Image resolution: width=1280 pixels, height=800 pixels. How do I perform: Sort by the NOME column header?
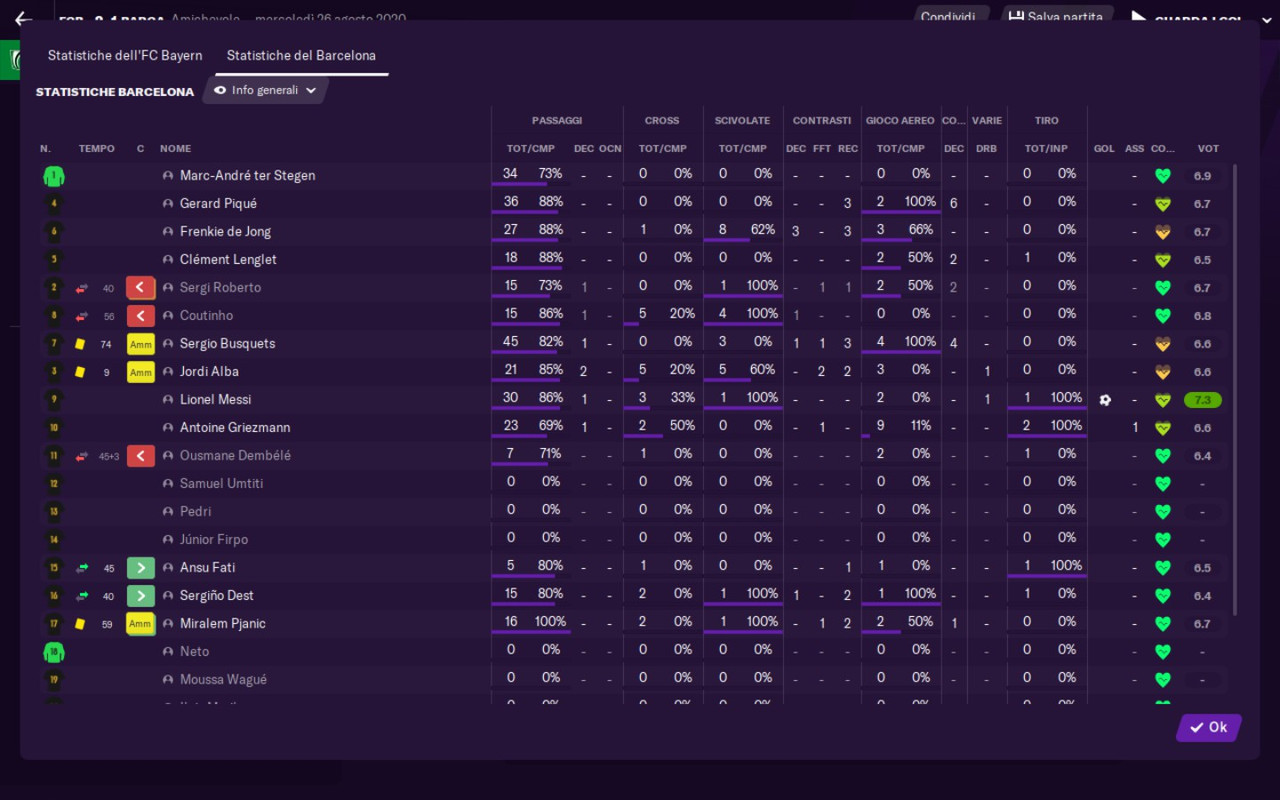pyautogui.click(x=175, y=149)
